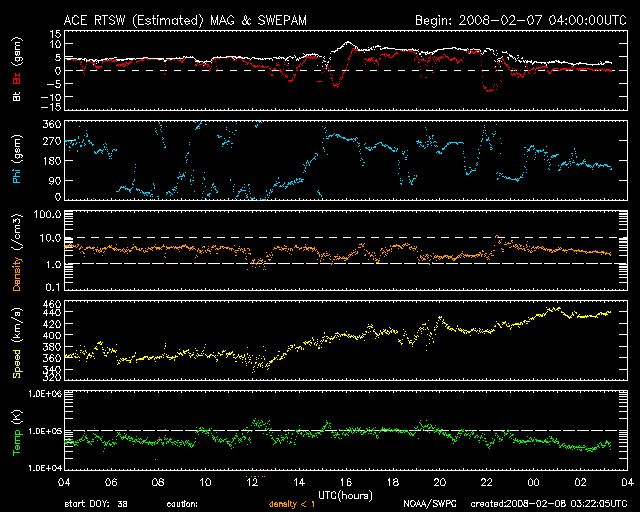Click 'start DOY: 38' in the footer

point(96,504)
